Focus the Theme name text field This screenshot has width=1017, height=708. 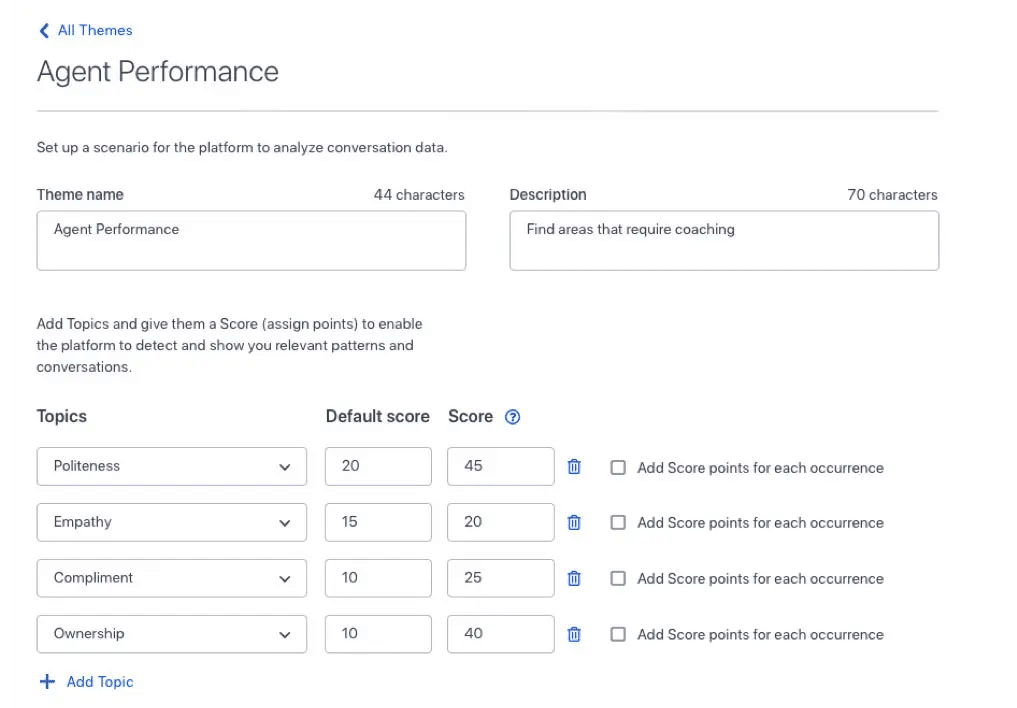pyautogui.click(x=251, y=240)
